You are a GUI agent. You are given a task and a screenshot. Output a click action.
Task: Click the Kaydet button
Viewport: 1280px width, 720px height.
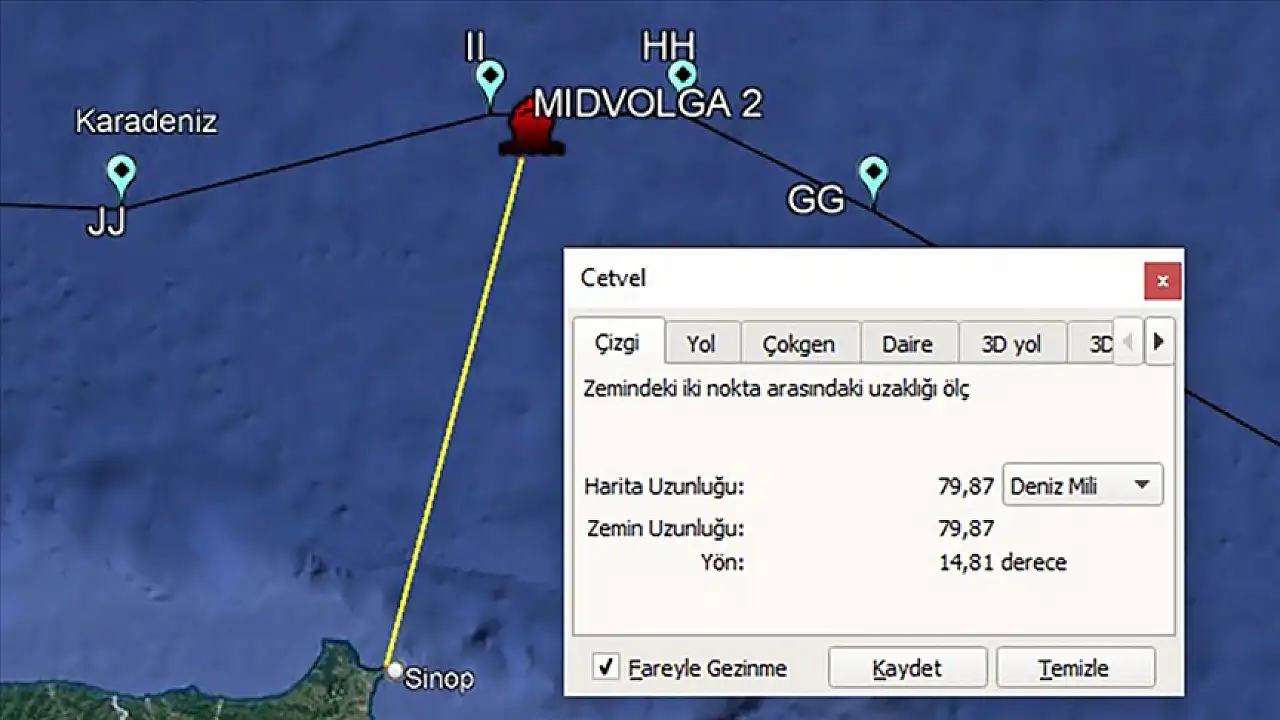[x=907, y=668]
